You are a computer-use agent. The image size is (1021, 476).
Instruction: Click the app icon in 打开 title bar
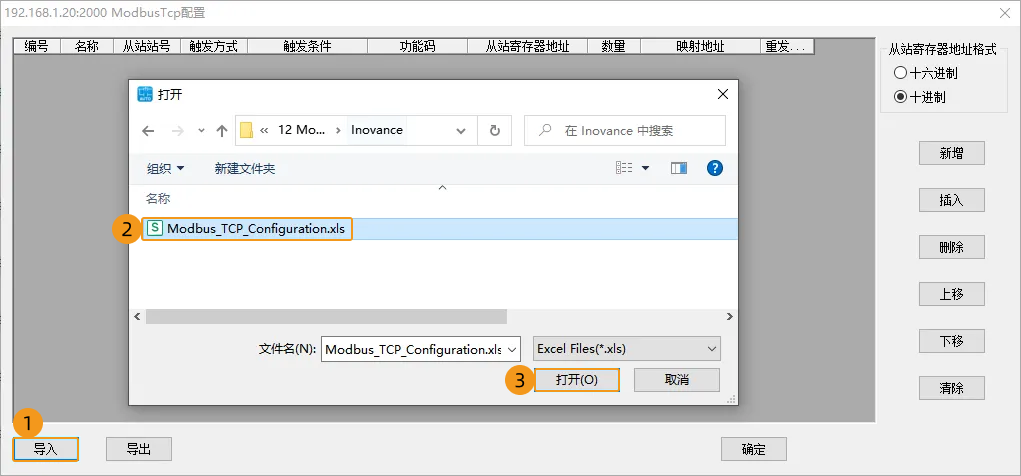(145, 94)
